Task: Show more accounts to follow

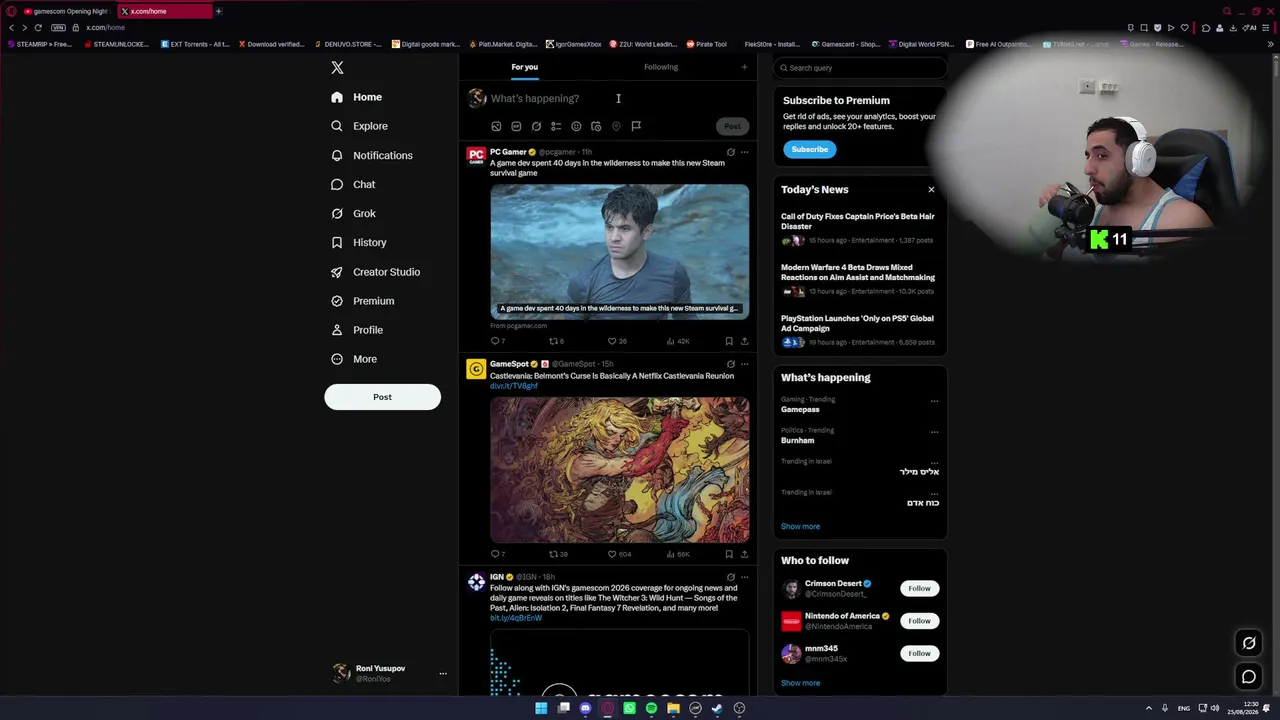Action: (800, 683)
